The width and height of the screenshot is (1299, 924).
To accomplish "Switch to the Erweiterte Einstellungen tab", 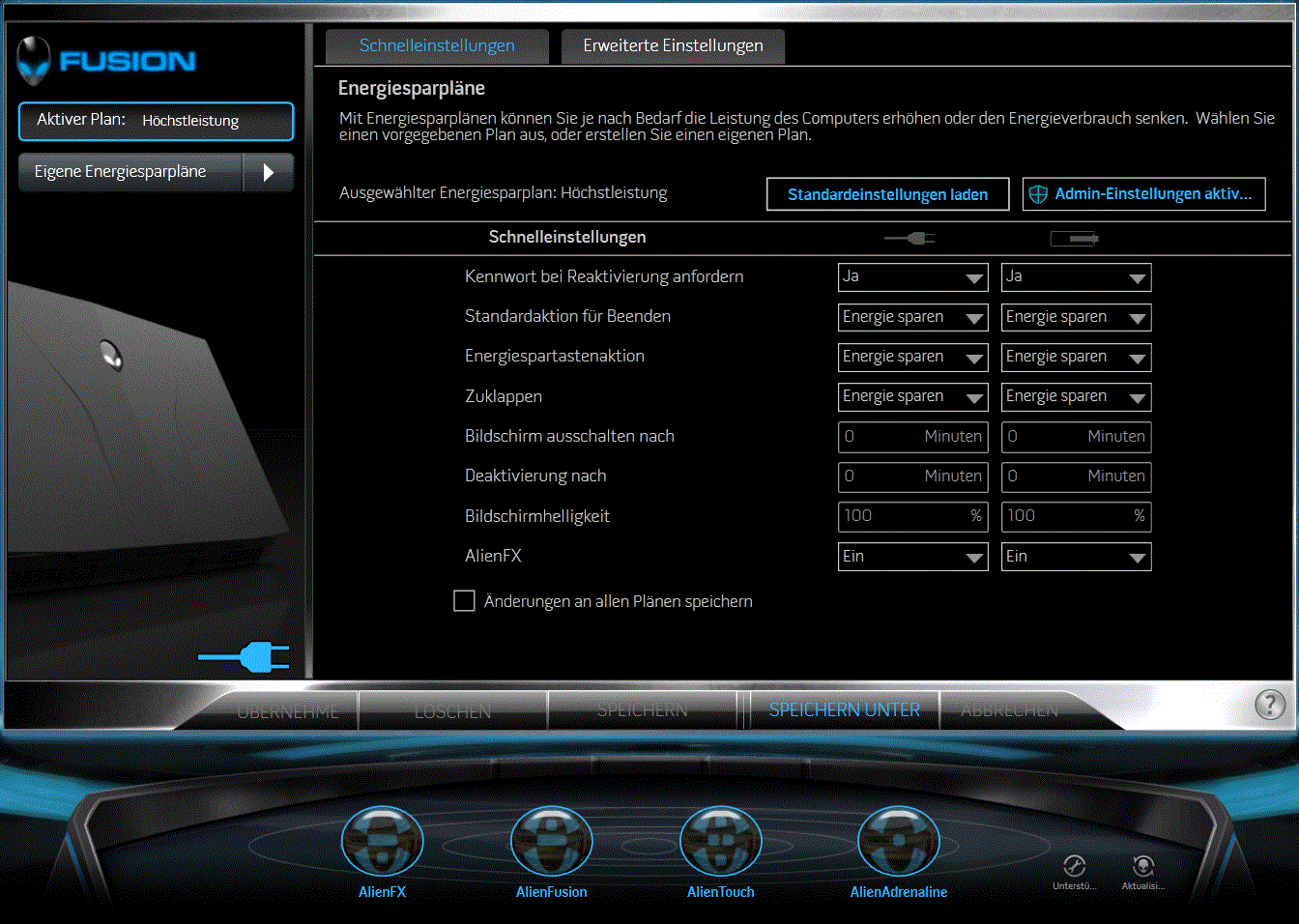I will (x=674, y=46).
